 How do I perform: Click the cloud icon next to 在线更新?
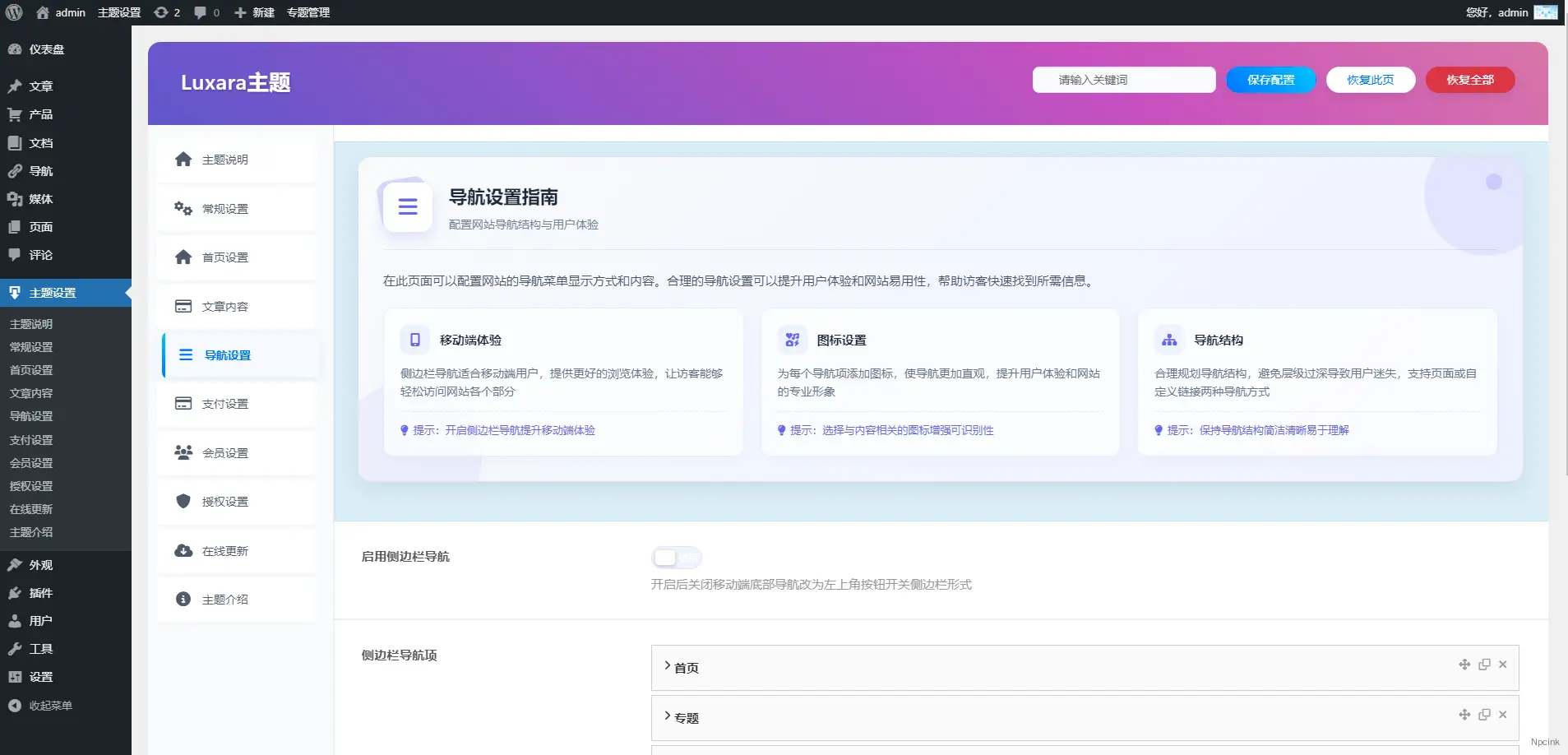point(183,550)
